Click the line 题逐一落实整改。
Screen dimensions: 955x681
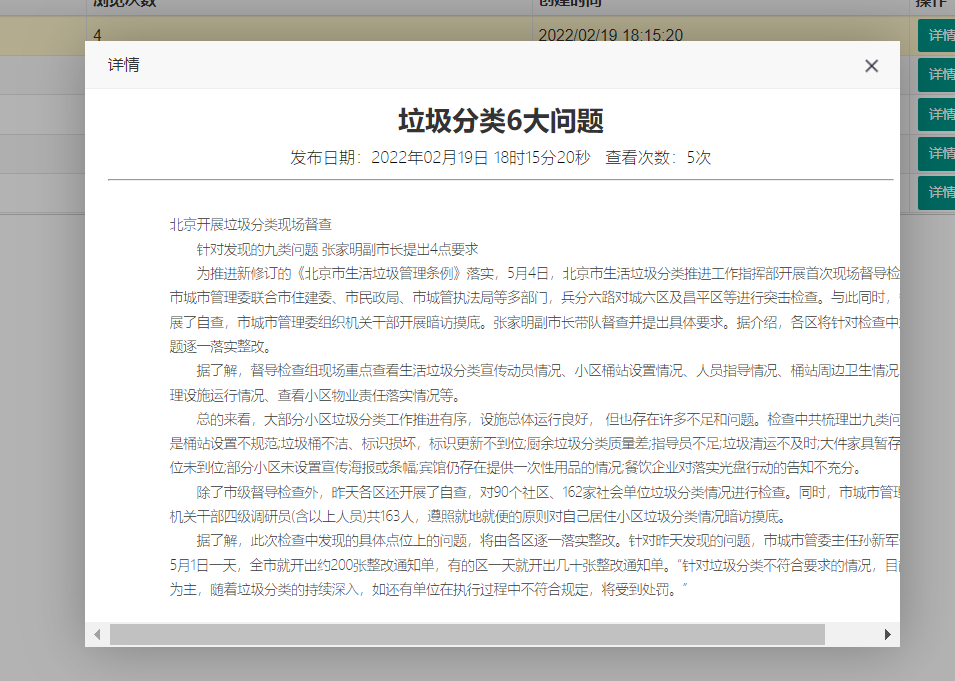coord(220,347)
